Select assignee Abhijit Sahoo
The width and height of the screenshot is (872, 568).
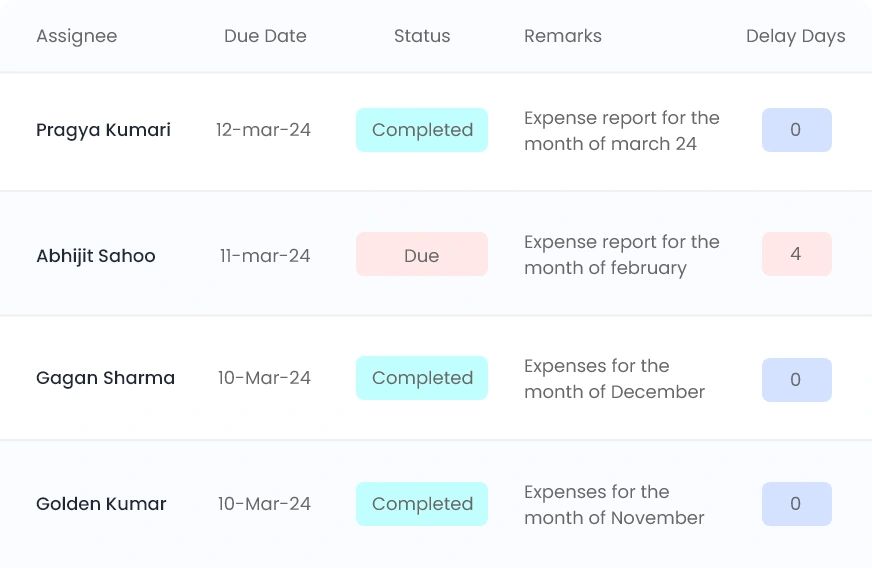96,256
